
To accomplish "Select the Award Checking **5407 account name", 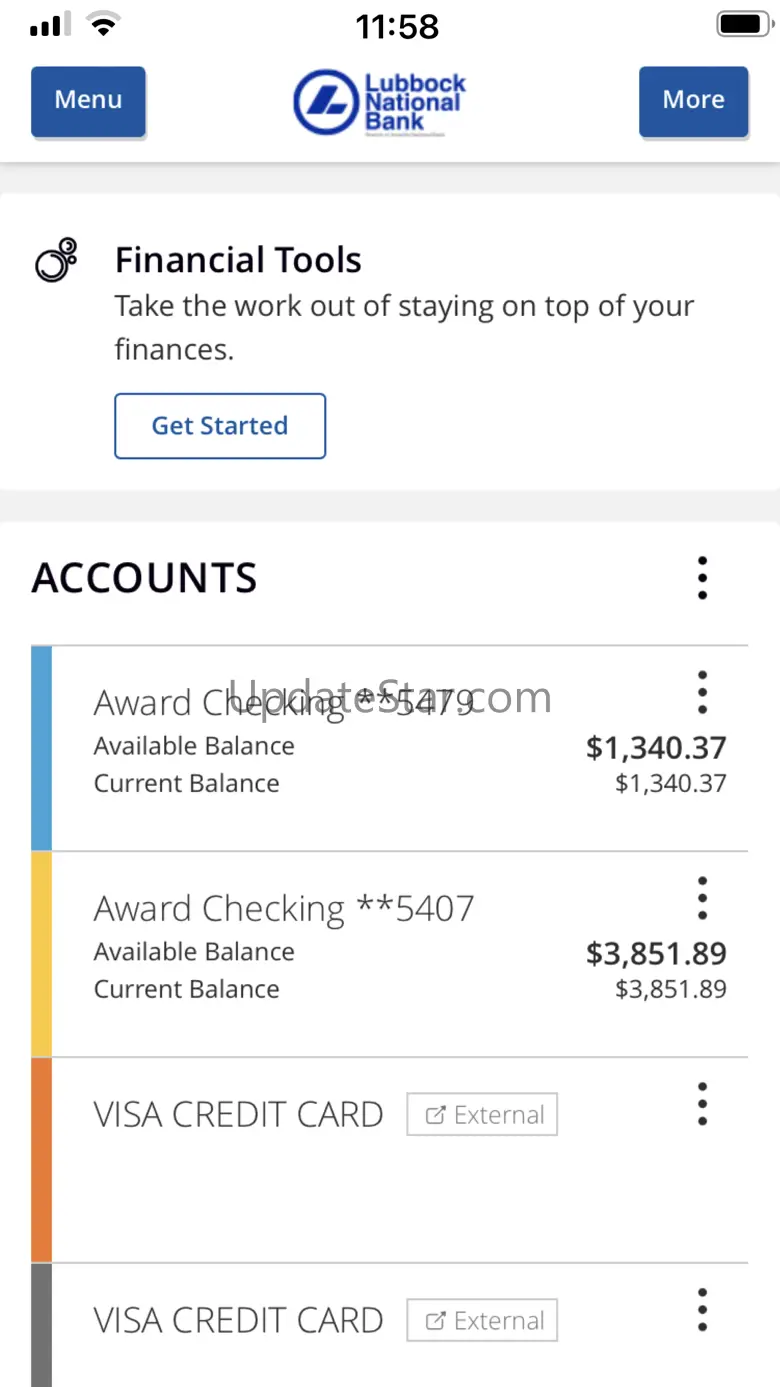I will coord(283,908).
